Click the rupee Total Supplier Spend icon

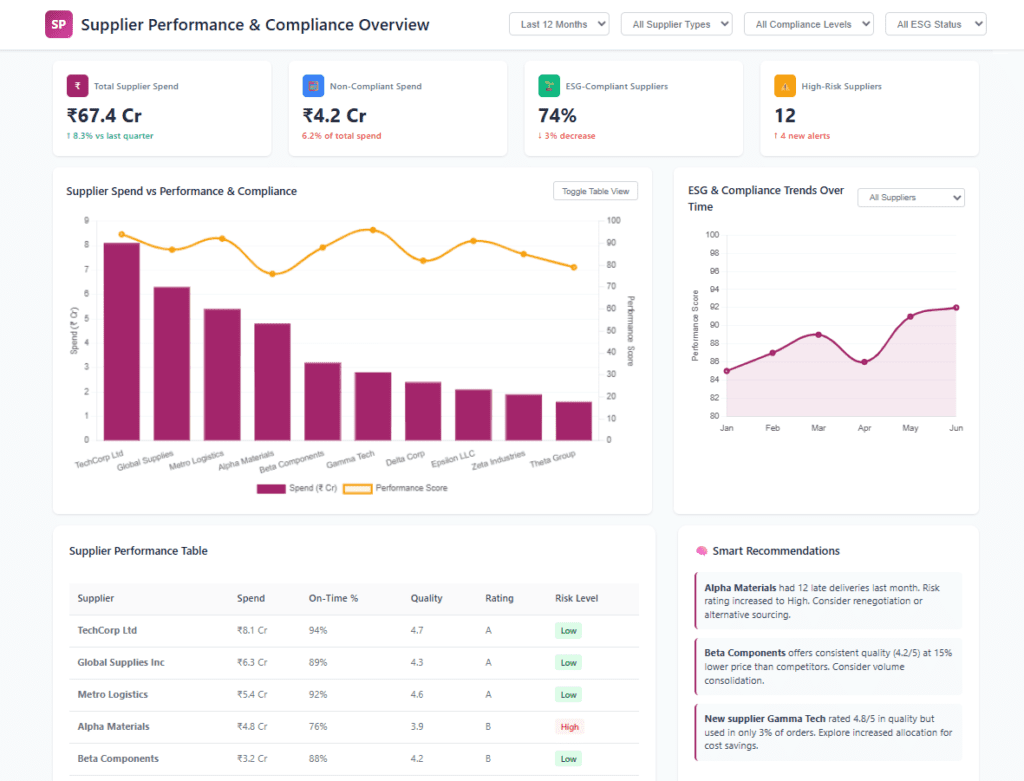(77, 86)
